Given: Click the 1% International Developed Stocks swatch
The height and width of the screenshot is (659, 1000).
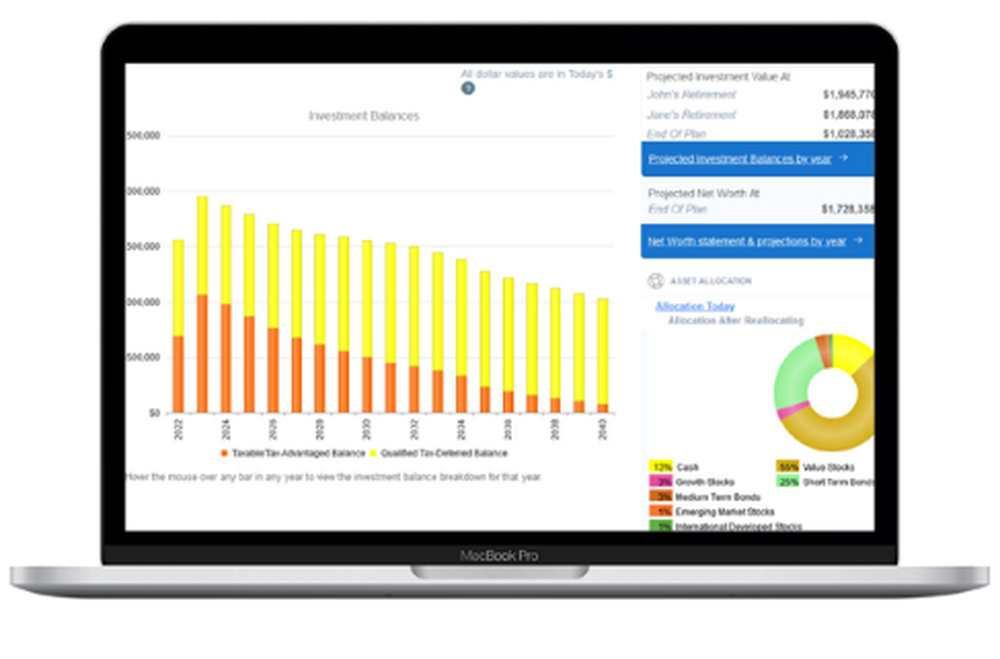Looking at the screenshot, I should pos(661,526).
